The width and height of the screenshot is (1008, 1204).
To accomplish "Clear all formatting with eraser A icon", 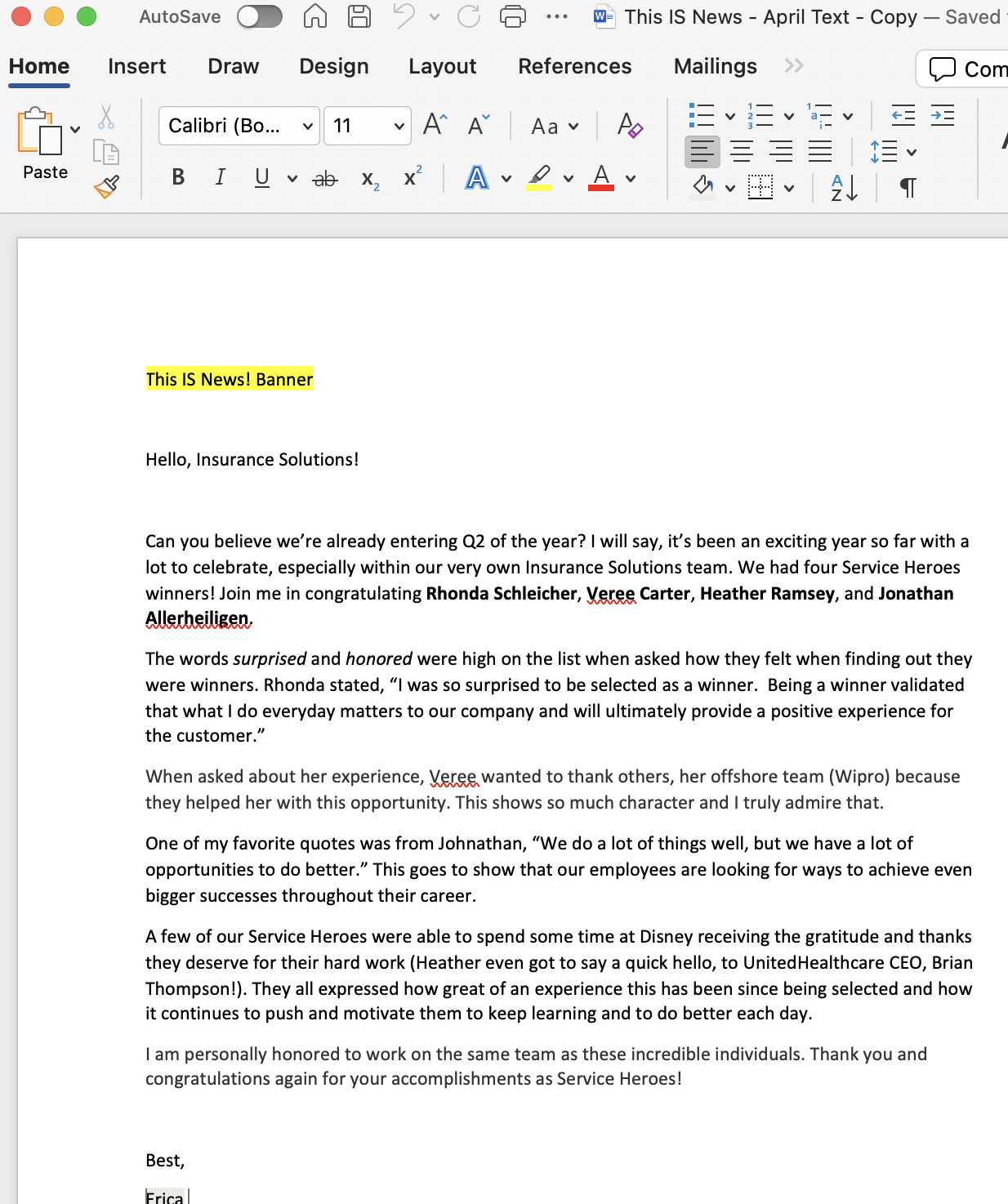I will click(x=629, y=125).
